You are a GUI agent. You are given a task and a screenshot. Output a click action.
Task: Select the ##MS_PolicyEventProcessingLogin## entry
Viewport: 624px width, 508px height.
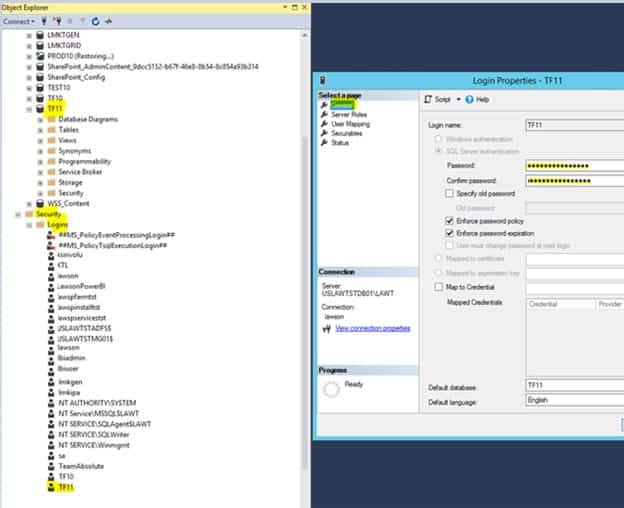point(117,235)
